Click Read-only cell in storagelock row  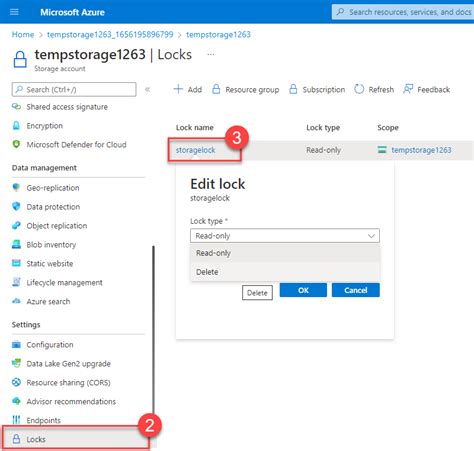click(x=323, y=150)
